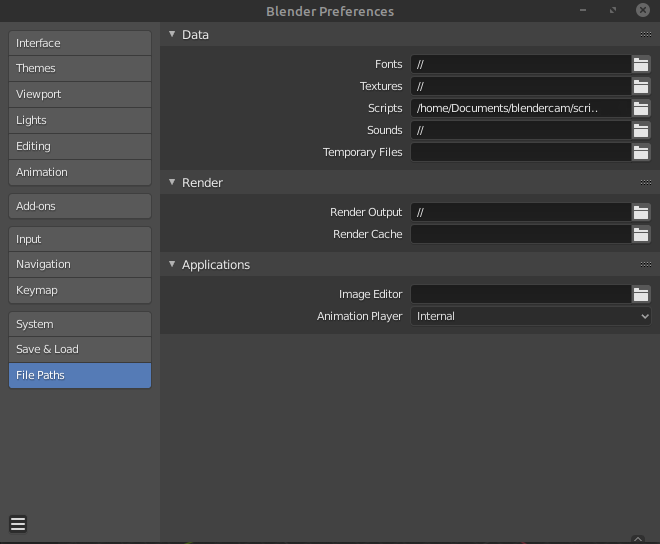Browse file for Image Editor application
Viewport: 660px width, 544px height.
pos(641,294)
